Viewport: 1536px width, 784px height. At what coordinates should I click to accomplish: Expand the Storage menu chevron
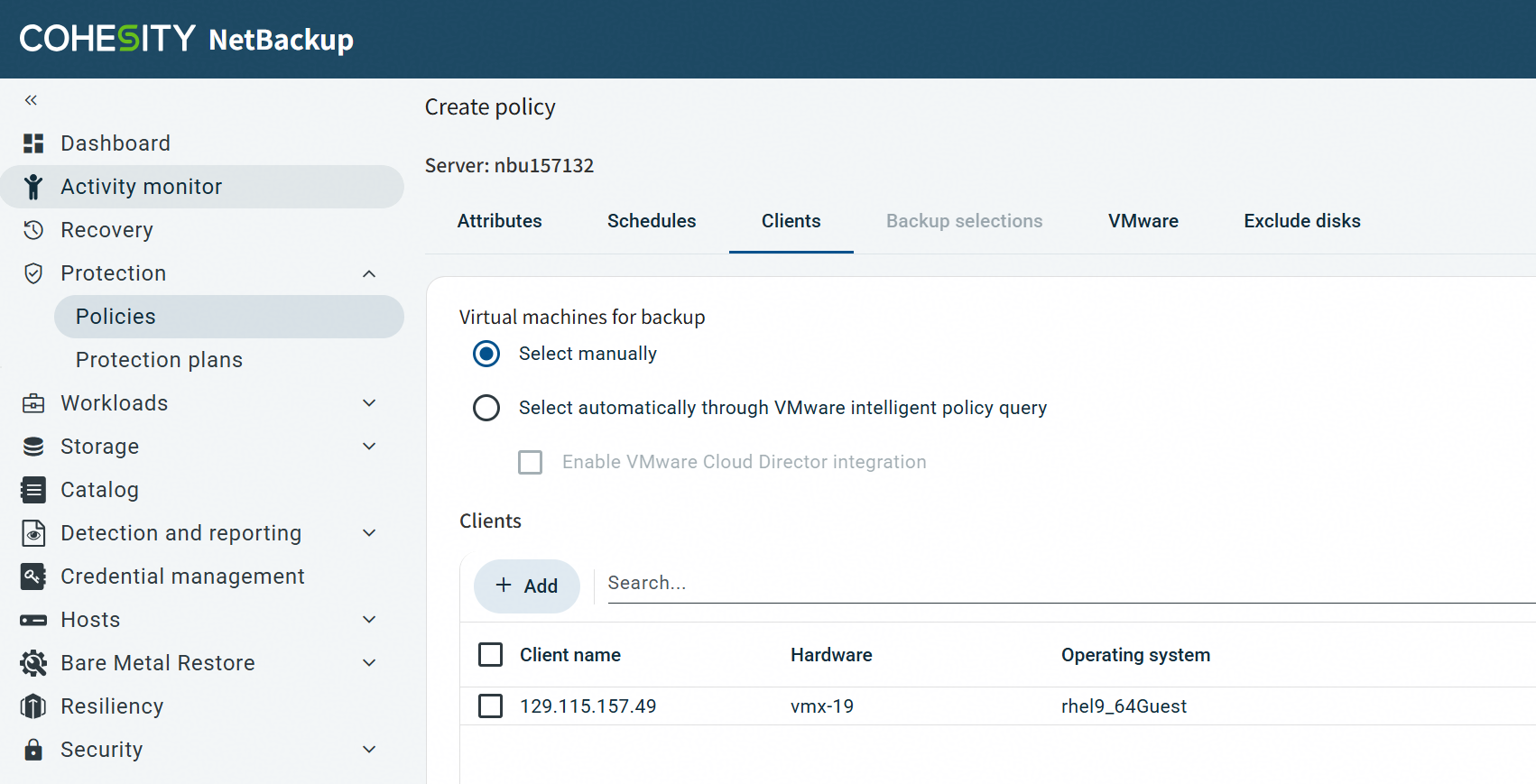[x=369, y=447]
